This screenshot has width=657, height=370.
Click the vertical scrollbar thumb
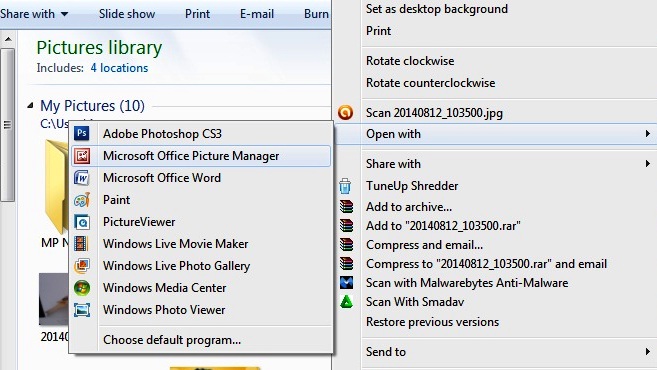(8, 124)
